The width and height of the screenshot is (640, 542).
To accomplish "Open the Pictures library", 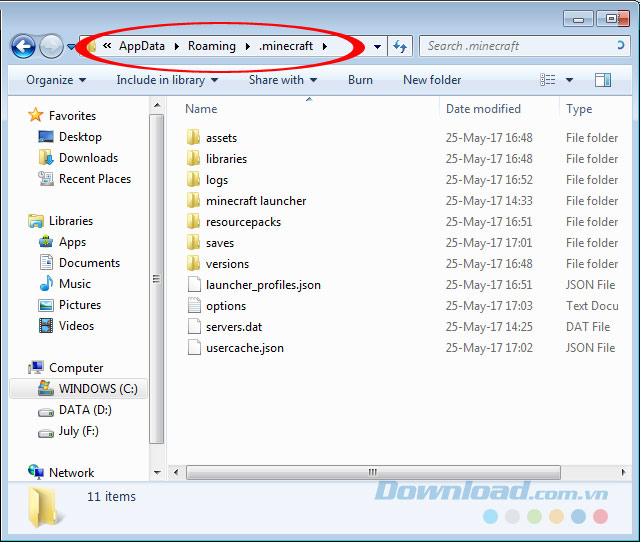I will click(70, 305).
